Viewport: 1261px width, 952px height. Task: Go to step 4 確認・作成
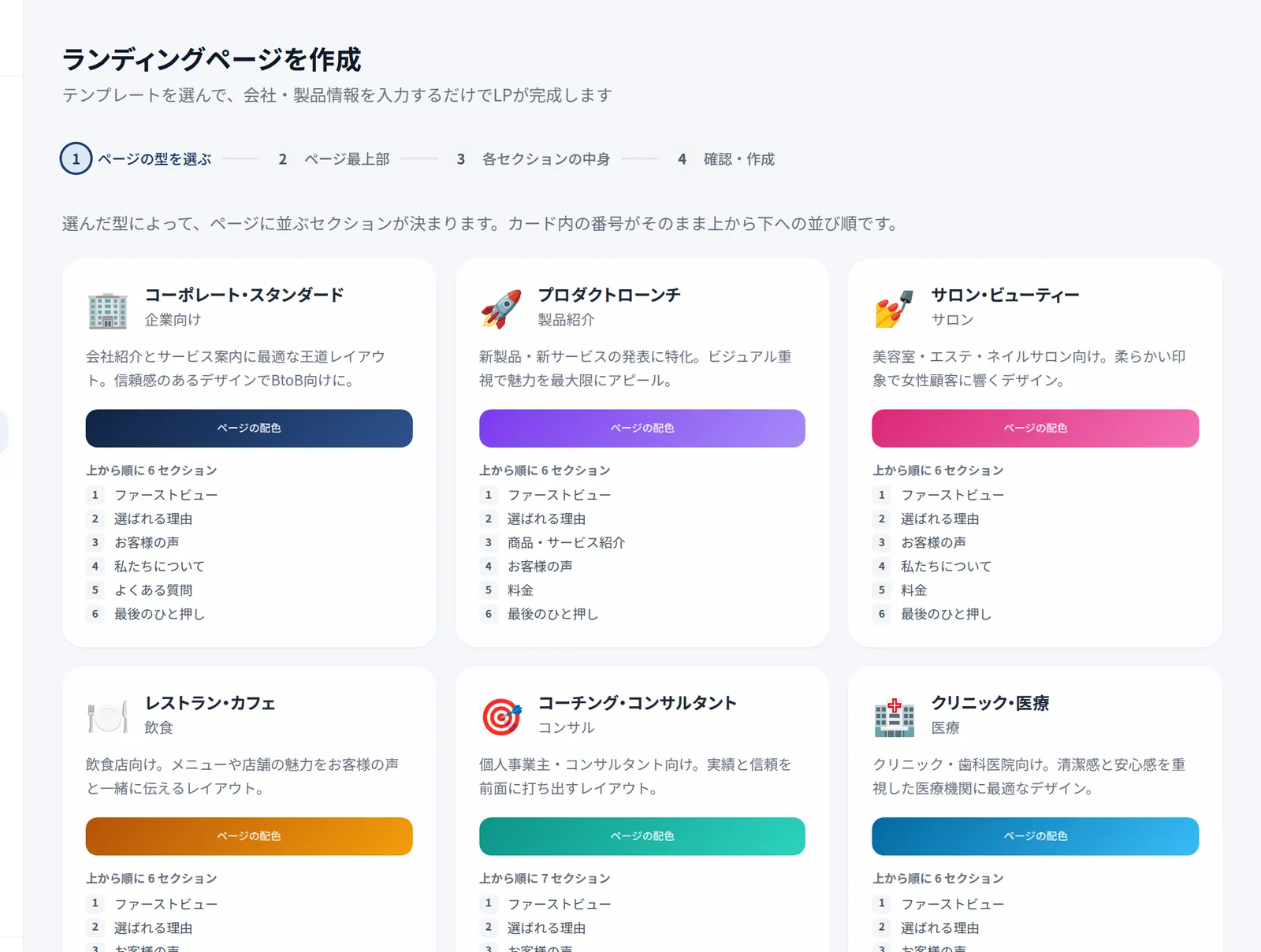(724, 159)
